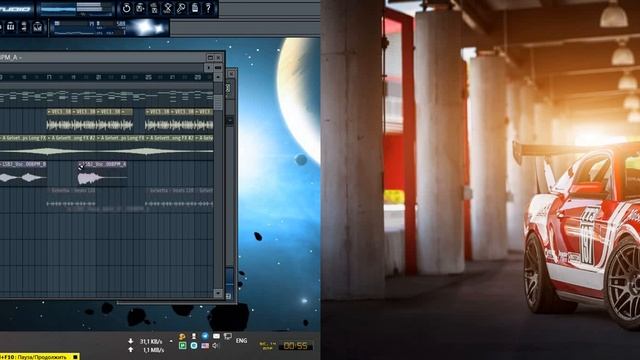Click the 00:55 taskbar clock
This screenshot has width=640, height=360.
[x=296, y=346]
